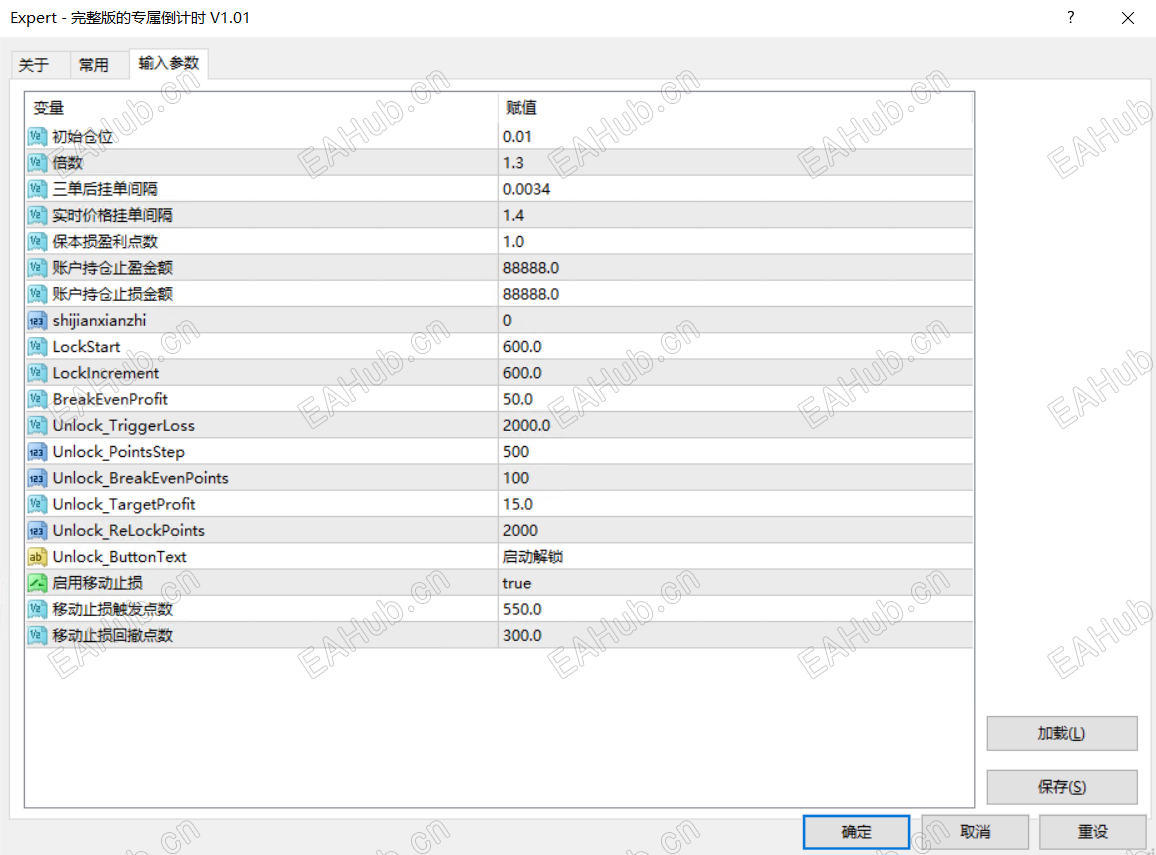Click the variable name LockStart
The width and height of the screenshot is (1156, 855).
[x=86, y=346]
